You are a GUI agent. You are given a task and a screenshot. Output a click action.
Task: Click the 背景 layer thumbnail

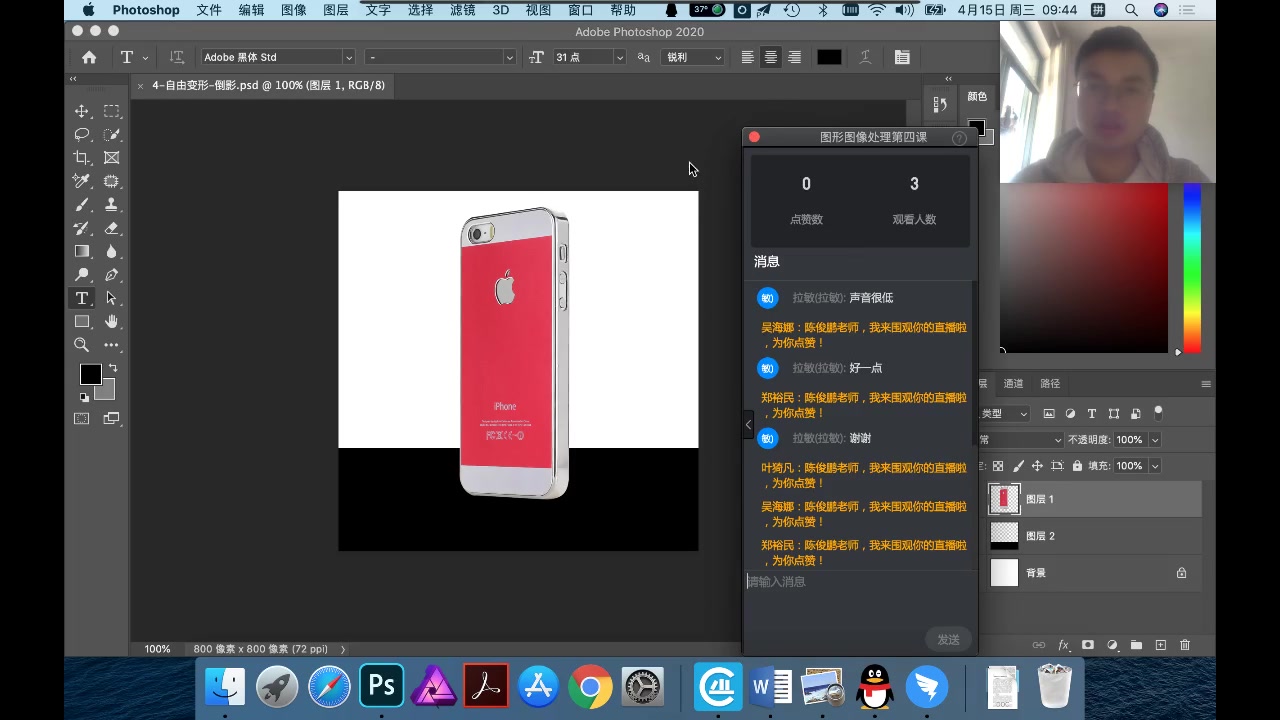coord(1004,573)
